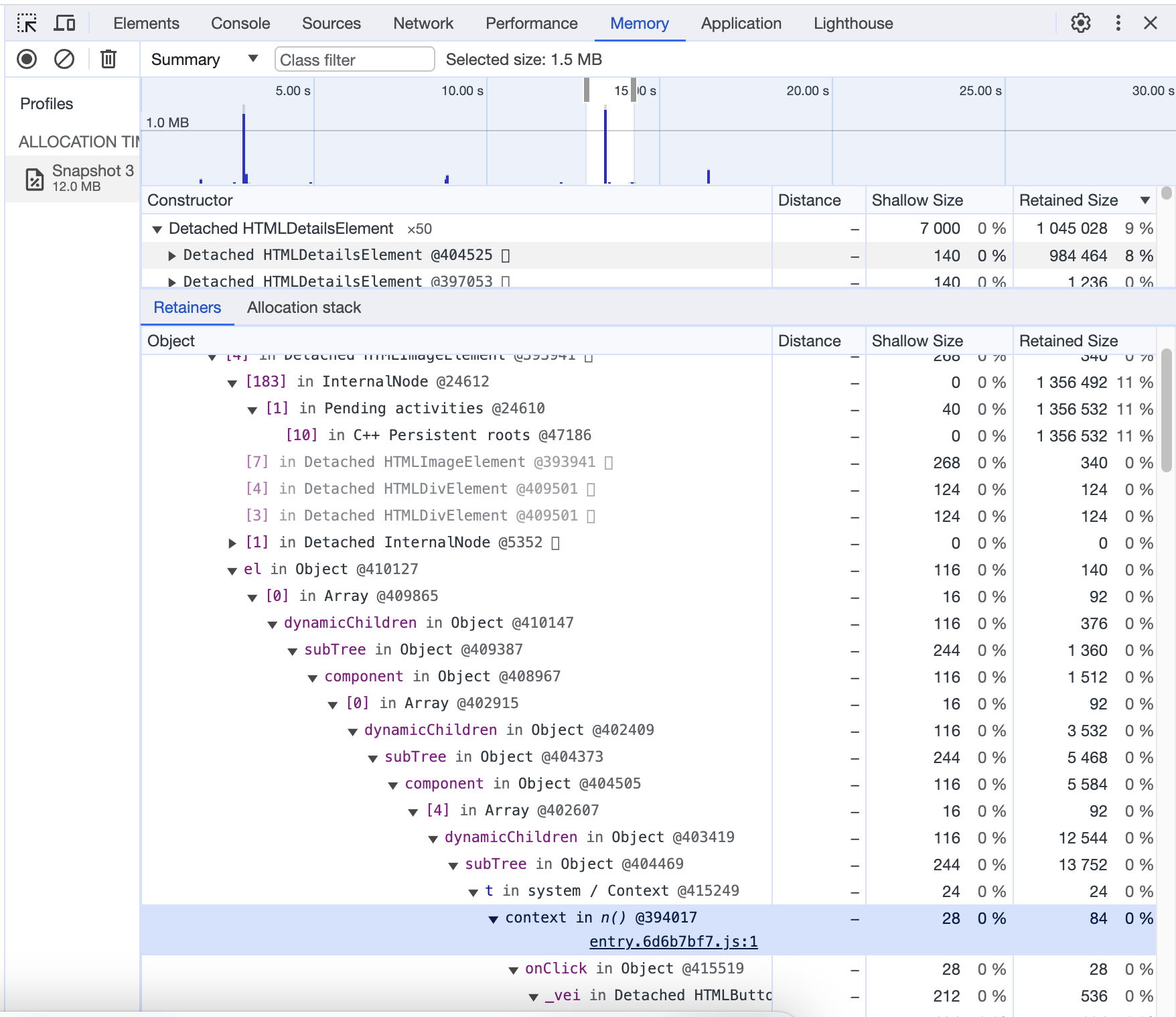1176x1017 pixels.
Task: Click the record heap allocations button
Action: [27, 59]
